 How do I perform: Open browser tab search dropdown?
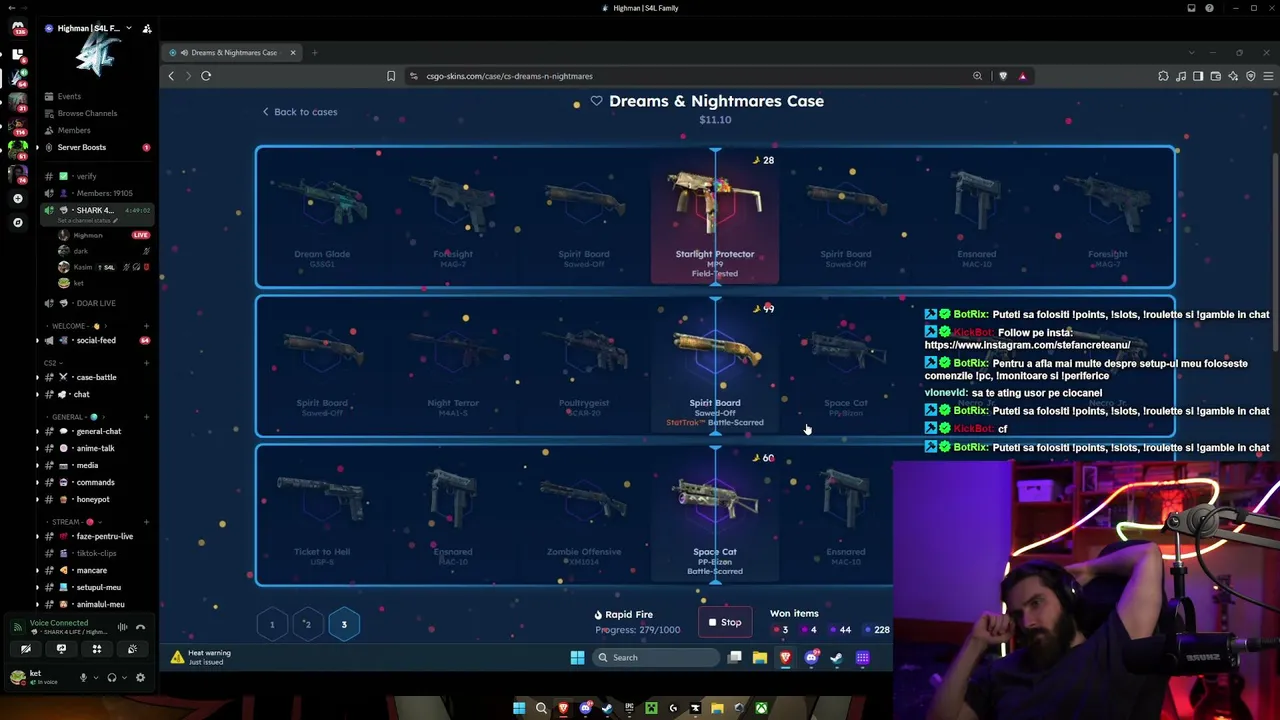point(1192,52)
